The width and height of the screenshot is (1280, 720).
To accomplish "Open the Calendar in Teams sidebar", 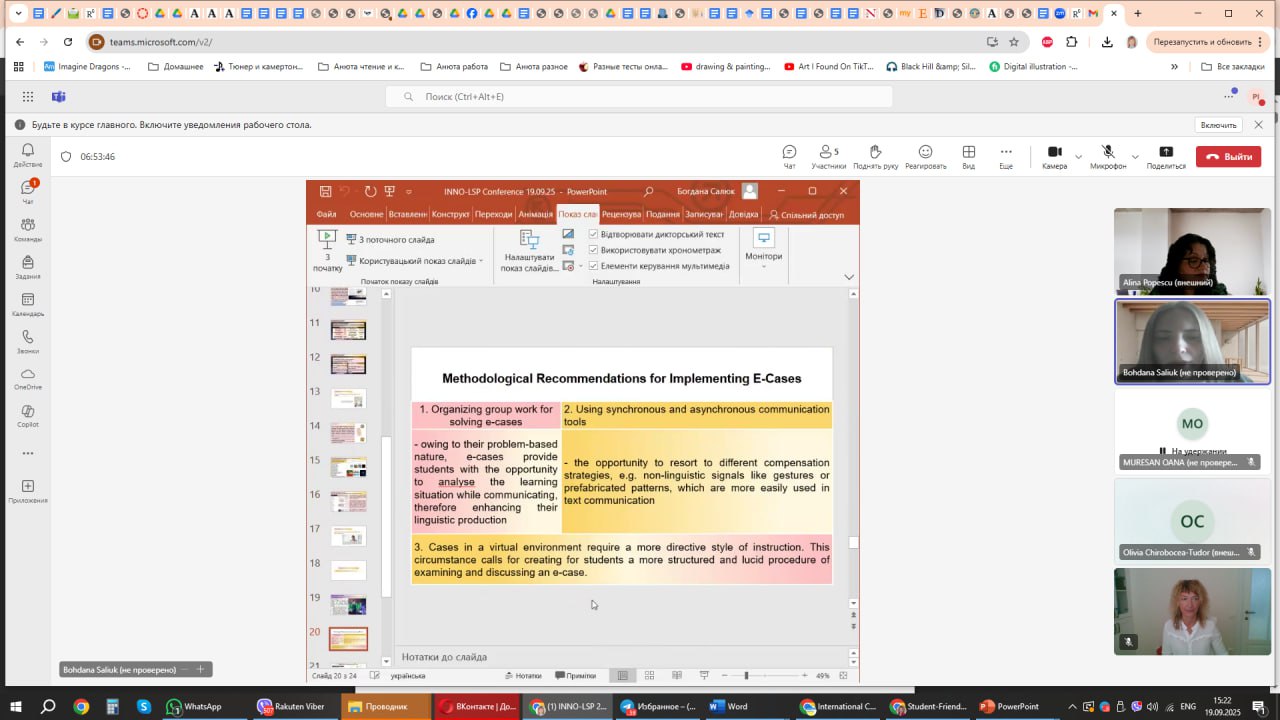I will click(28, 304).
